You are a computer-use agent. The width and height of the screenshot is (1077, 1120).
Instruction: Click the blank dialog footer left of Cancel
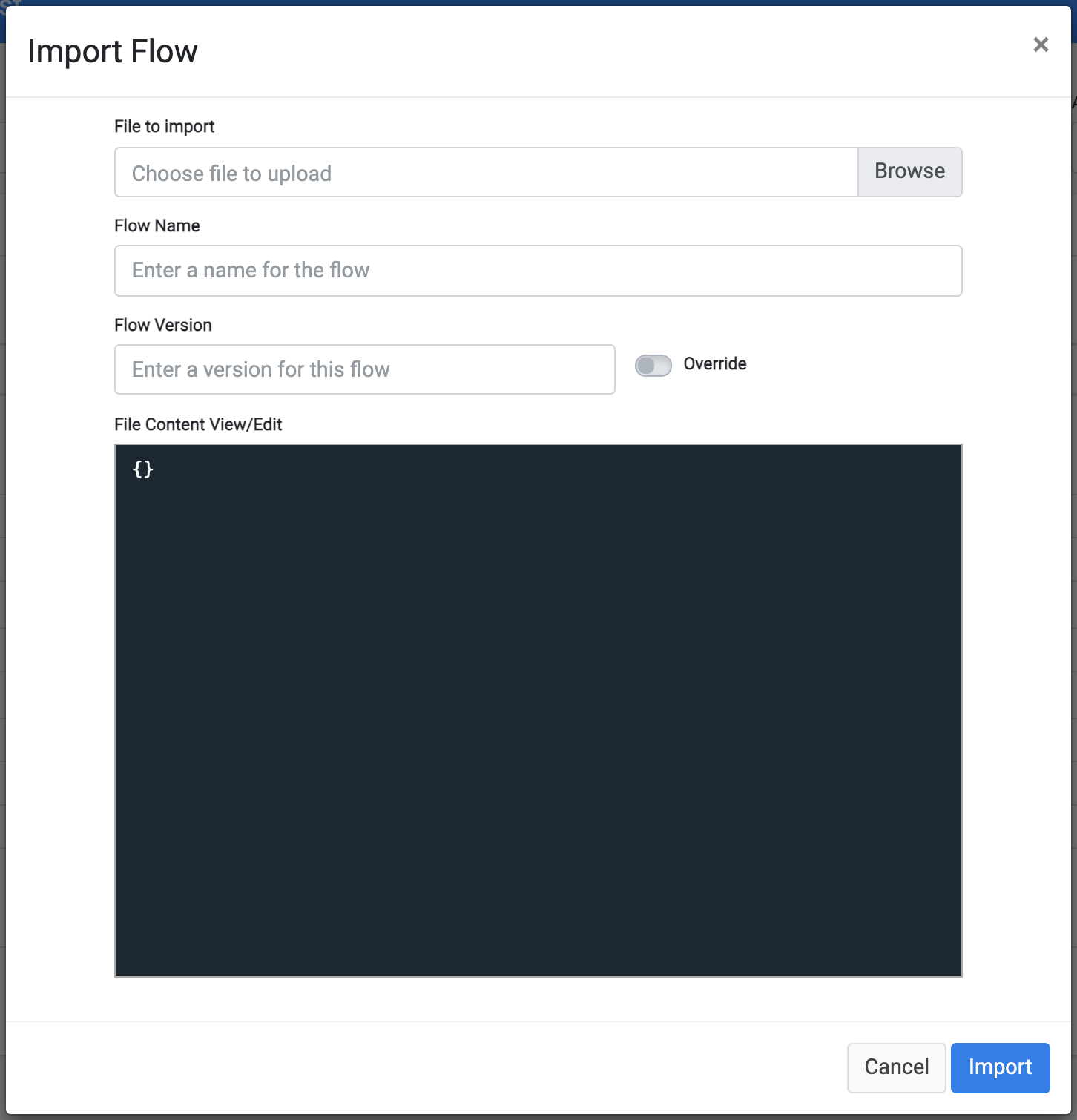coord(423,1067)
